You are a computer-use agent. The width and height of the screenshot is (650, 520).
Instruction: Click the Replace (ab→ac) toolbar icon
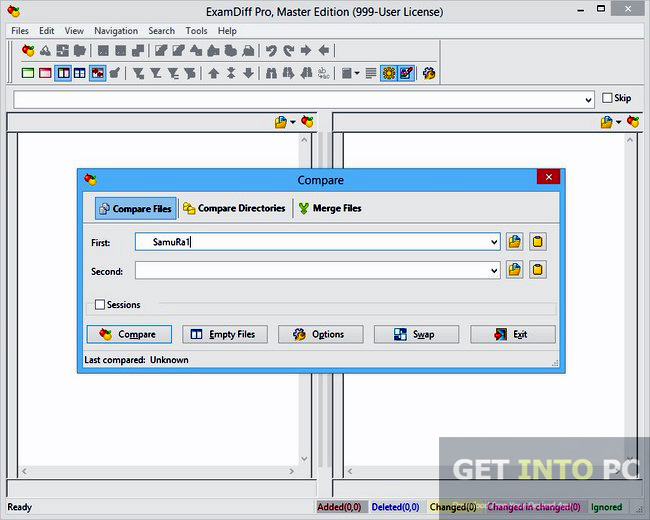pos(323,73)
